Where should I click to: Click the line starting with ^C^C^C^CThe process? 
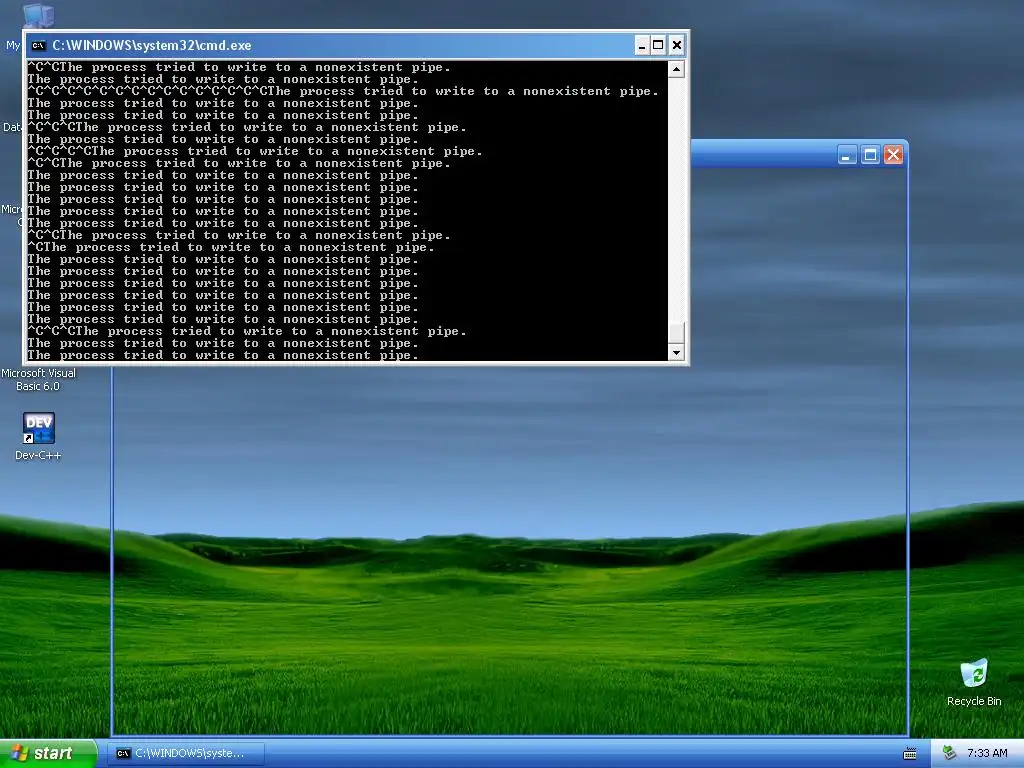(255, 152)
